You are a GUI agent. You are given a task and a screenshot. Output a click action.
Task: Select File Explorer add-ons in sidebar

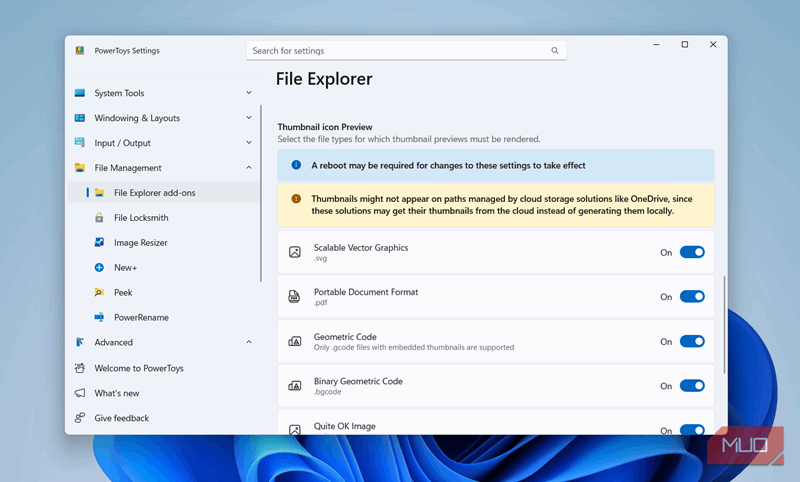154,193
